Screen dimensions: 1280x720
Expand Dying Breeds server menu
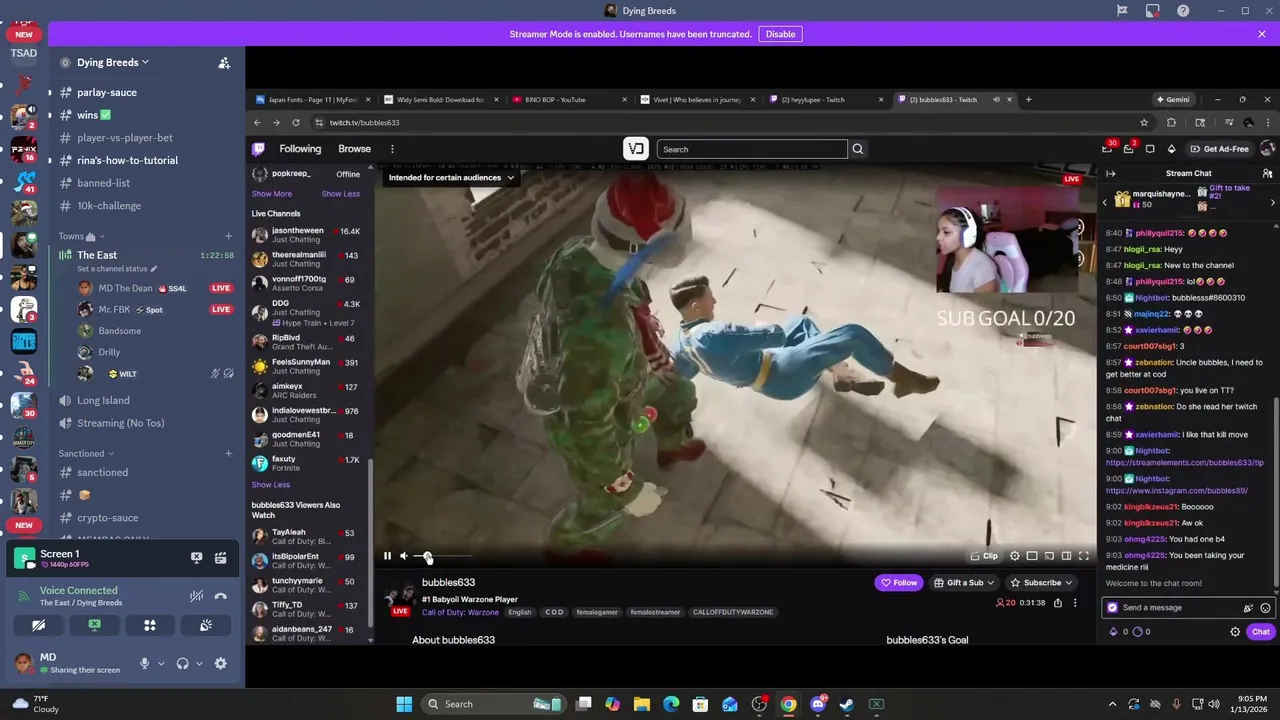click(113, 62)
